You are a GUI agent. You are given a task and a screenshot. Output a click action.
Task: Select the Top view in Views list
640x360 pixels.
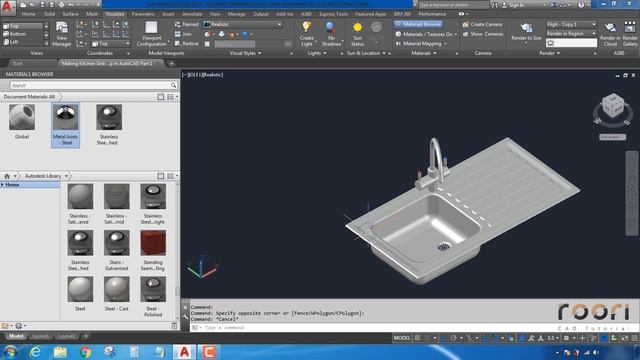click(x=22, y=26)
